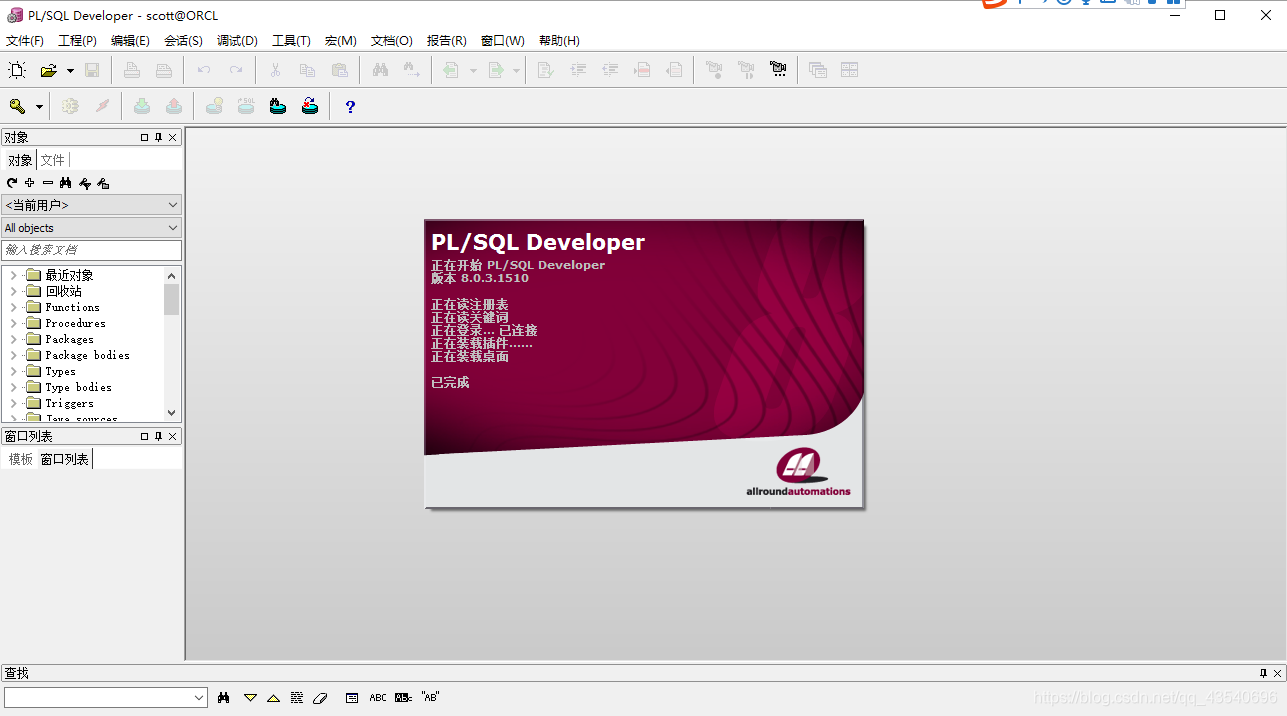Click the Open folder toolbar icon
Screen dimensions: 1287x716
(x=48, y=70)
